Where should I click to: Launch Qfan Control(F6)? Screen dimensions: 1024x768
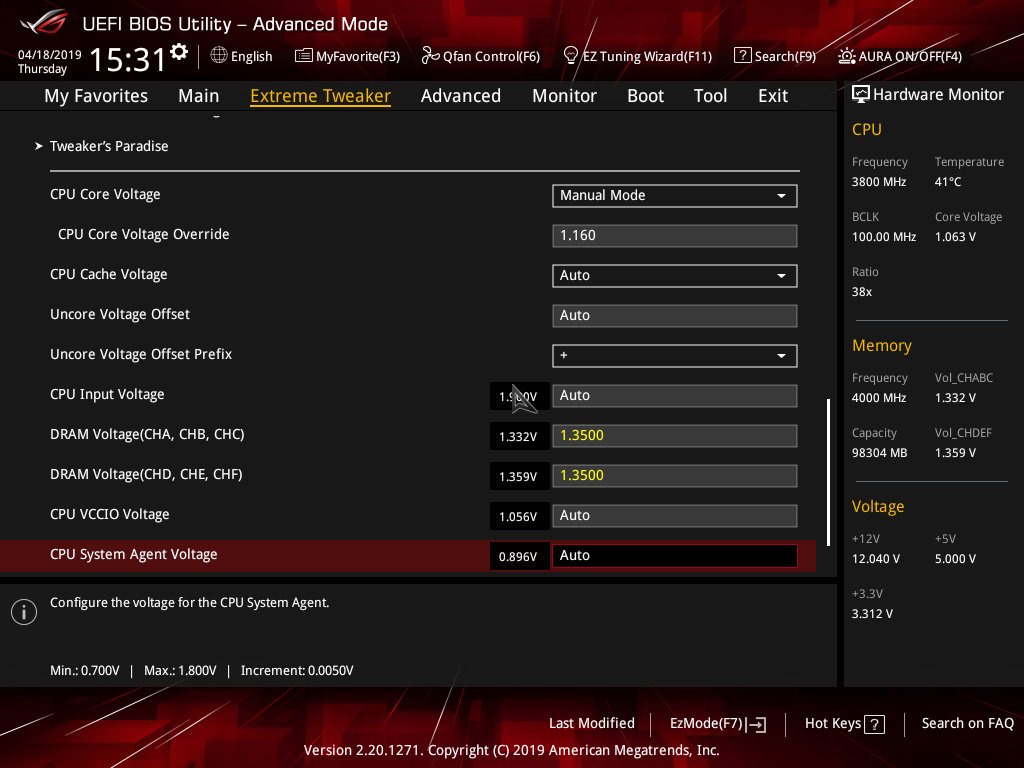point(481,56)
